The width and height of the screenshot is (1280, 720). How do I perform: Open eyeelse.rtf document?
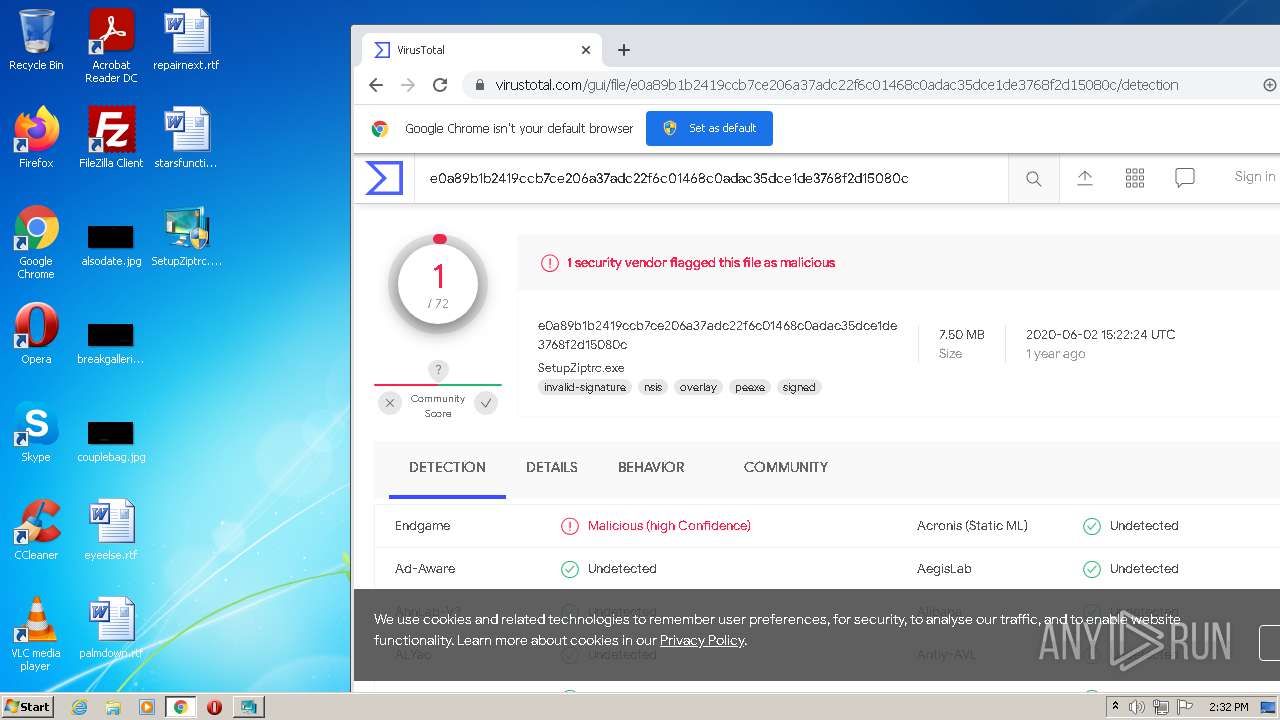[111, 530]
